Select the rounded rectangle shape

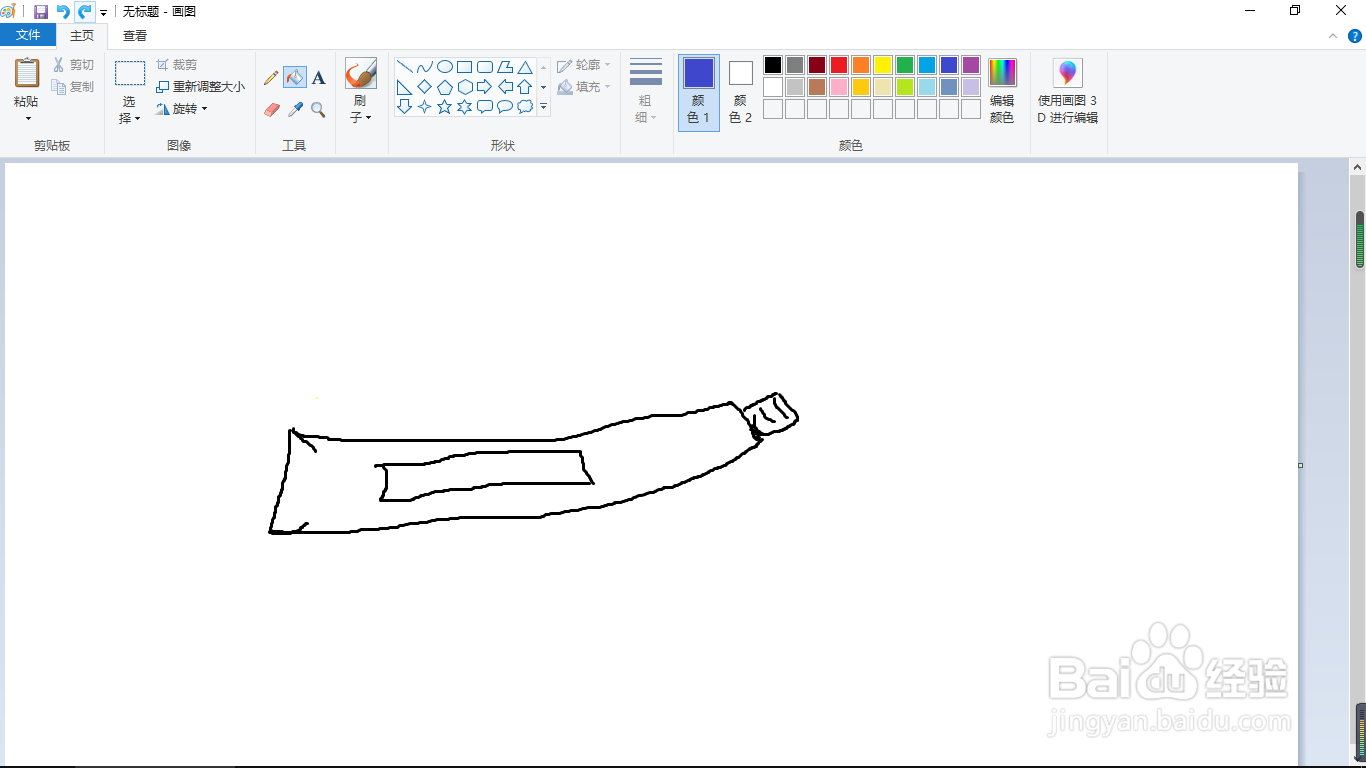coord(485,67)
